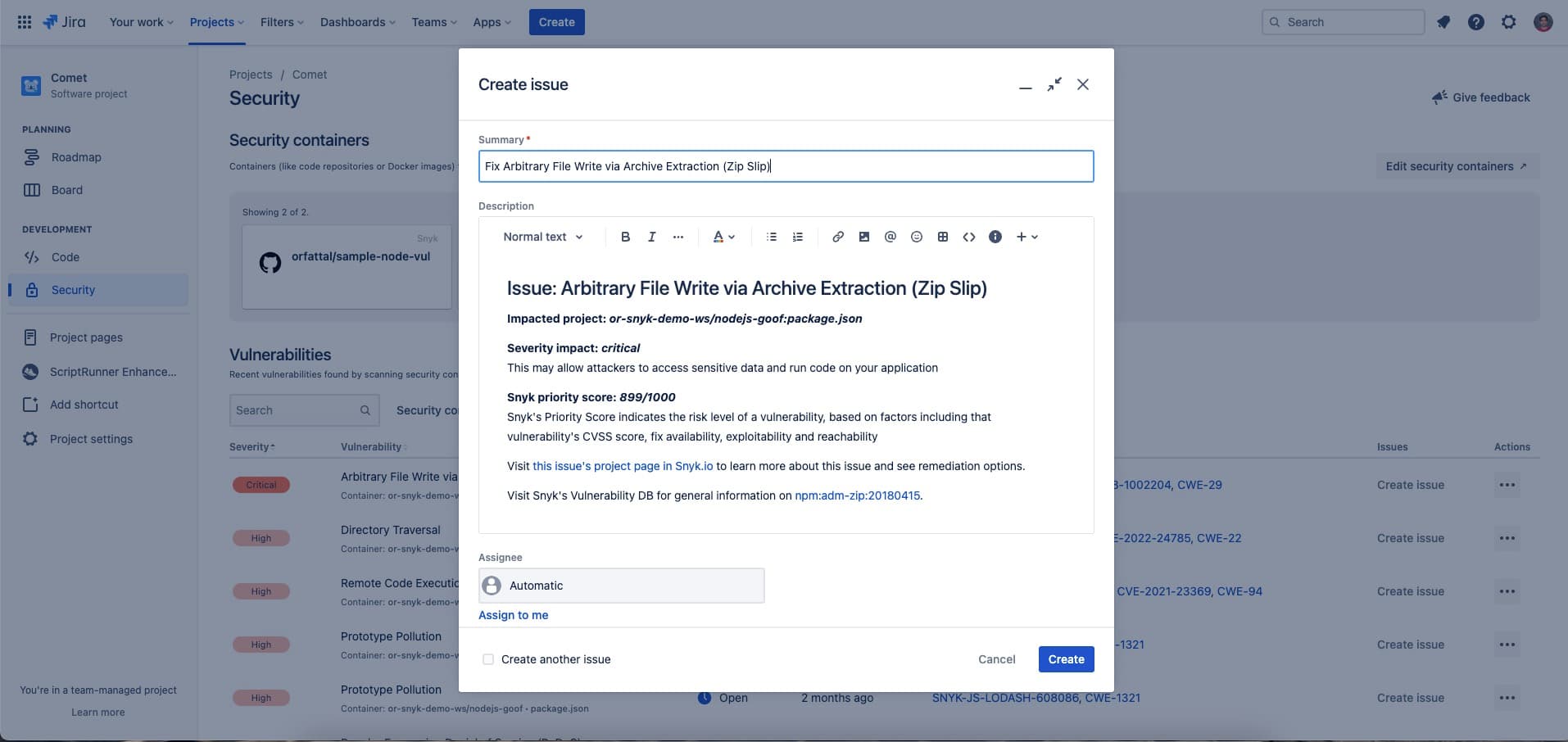Open Project pages in sidebar
Viewport: 1568px width, 742px height.
point(98,337)
